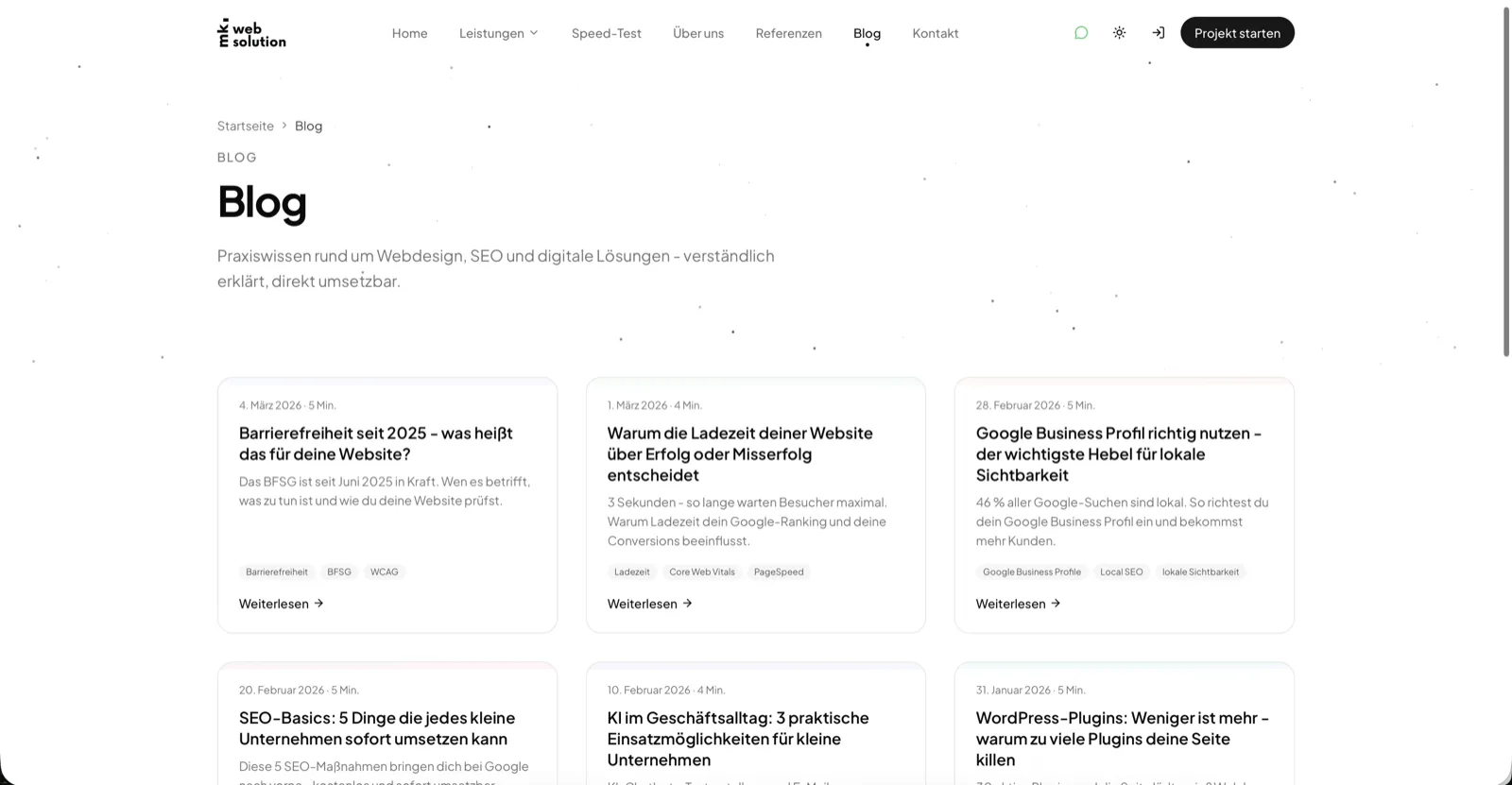Click the '10. Februar 2026 · 4 Min.' date
This screenshot has width=1512, height=785.
[x=666, y=691]
